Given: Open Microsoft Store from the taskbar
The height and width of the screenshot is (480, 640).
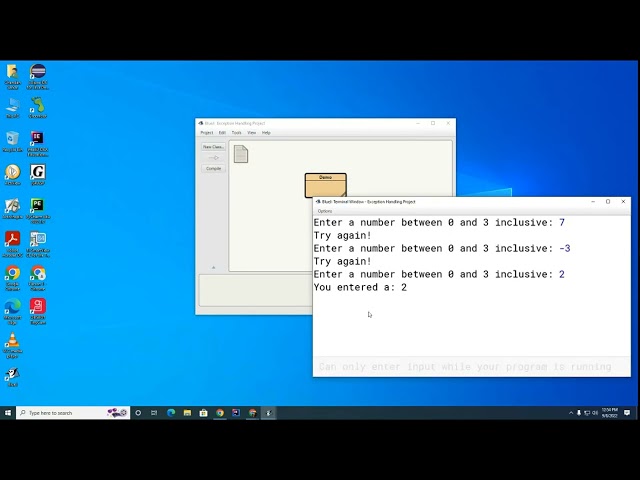Looking at the screenshot, I should pyautogui.click(x=203, y=413).
